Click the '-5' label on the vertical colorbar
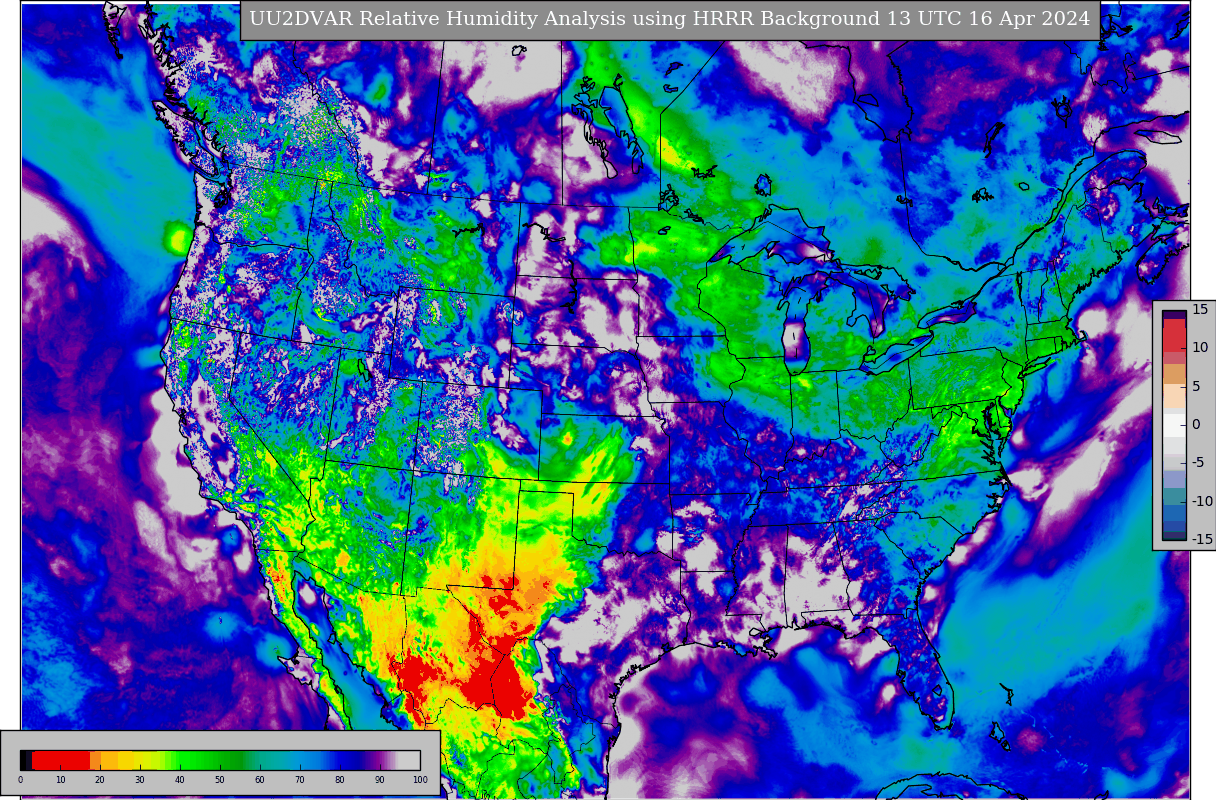Image resolution: width=1216 pixels, height=800 pixels. pyautogui.click(x=1198, y=462)
